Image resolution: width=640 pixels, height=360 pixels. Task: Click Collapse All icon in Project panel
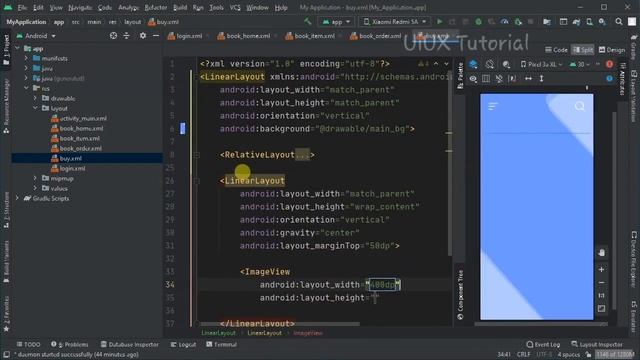click(x=127, y=36)
